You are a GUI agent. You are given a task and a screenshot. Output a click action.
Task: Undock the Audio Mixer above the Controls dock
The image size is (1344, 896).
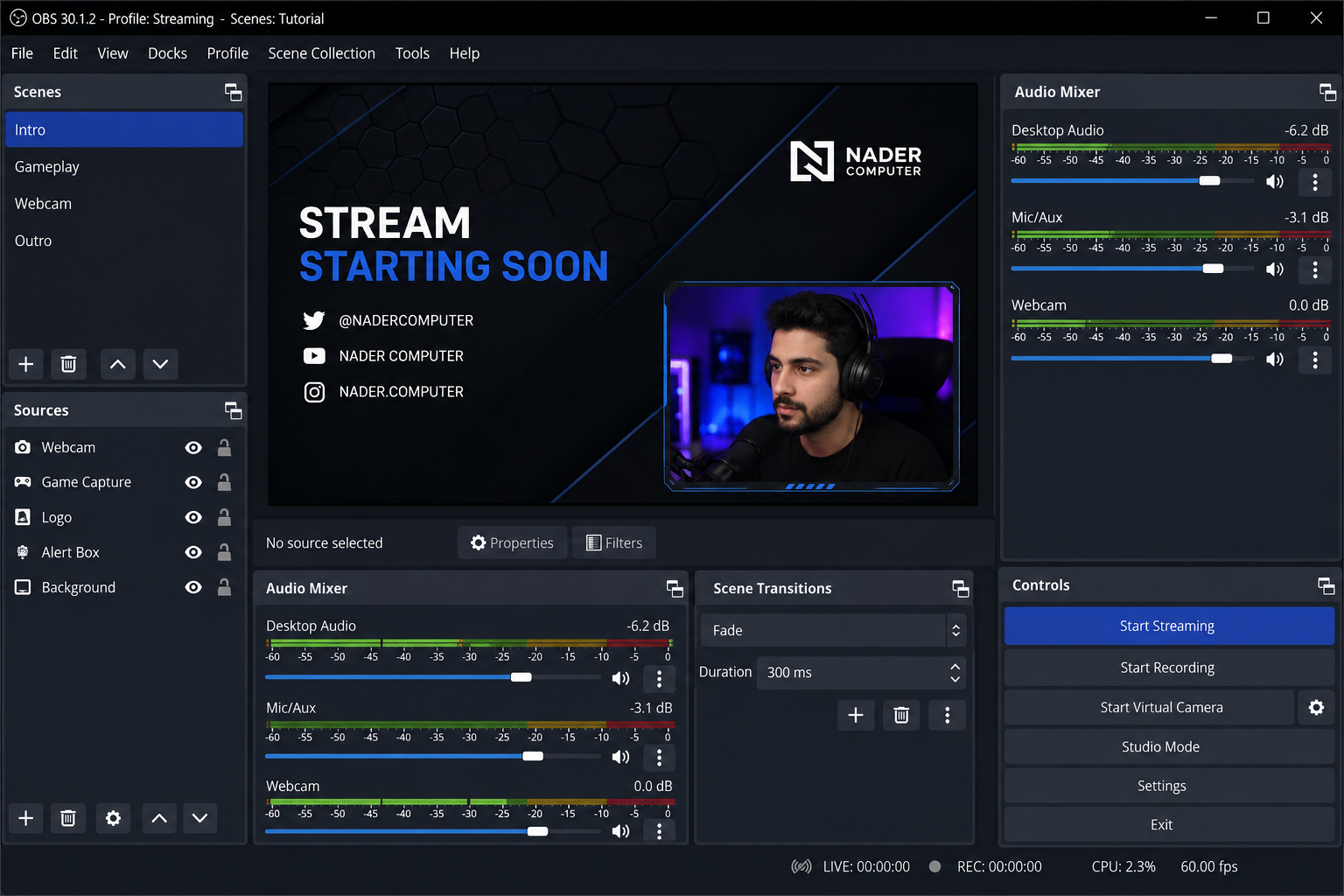(x=1327, y=92)
